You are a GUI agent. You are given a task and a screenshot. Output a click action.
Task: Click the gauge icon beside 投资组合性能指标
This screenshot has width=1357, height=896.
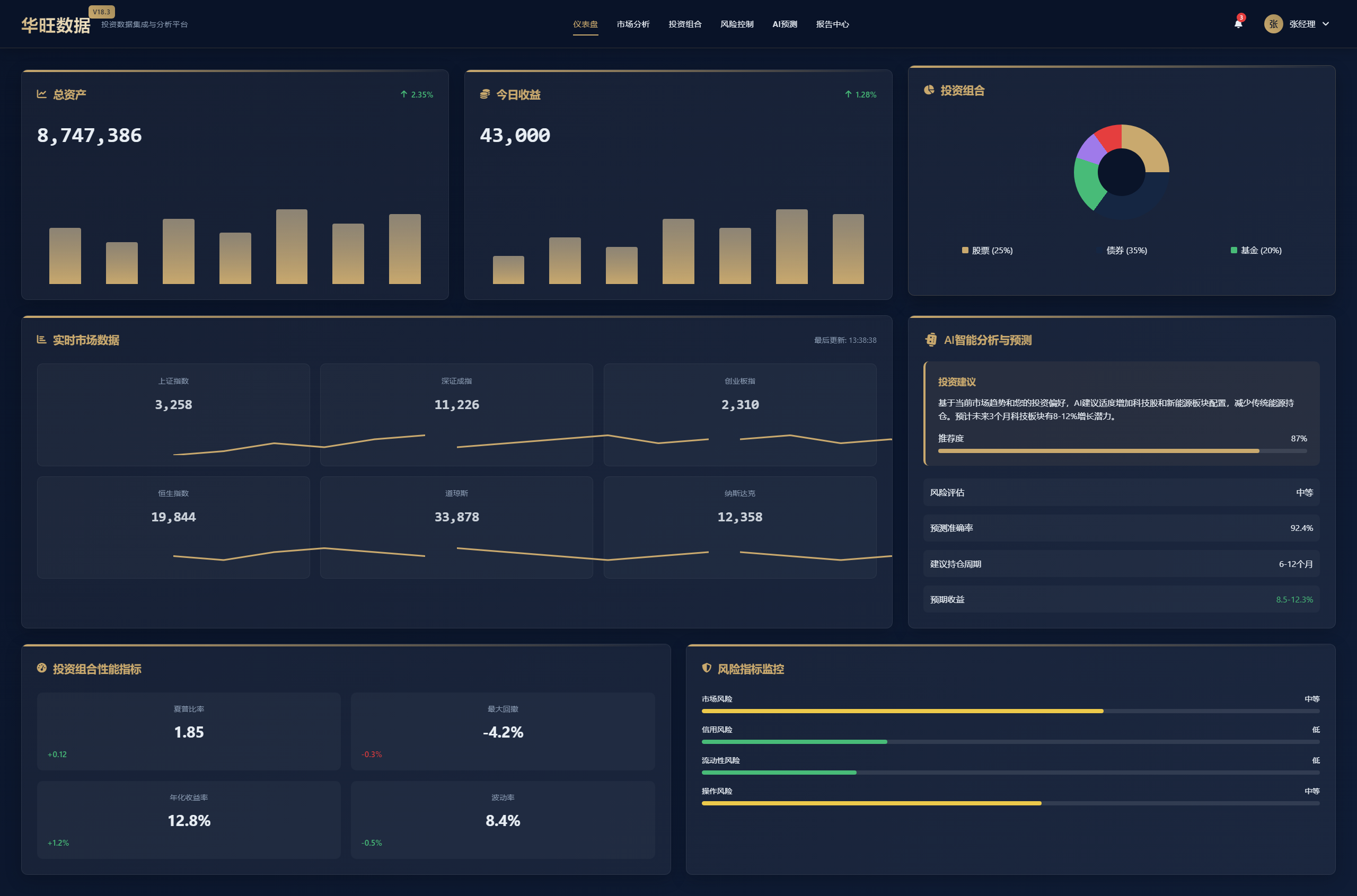pyautogui.click(x=42, y=668)
